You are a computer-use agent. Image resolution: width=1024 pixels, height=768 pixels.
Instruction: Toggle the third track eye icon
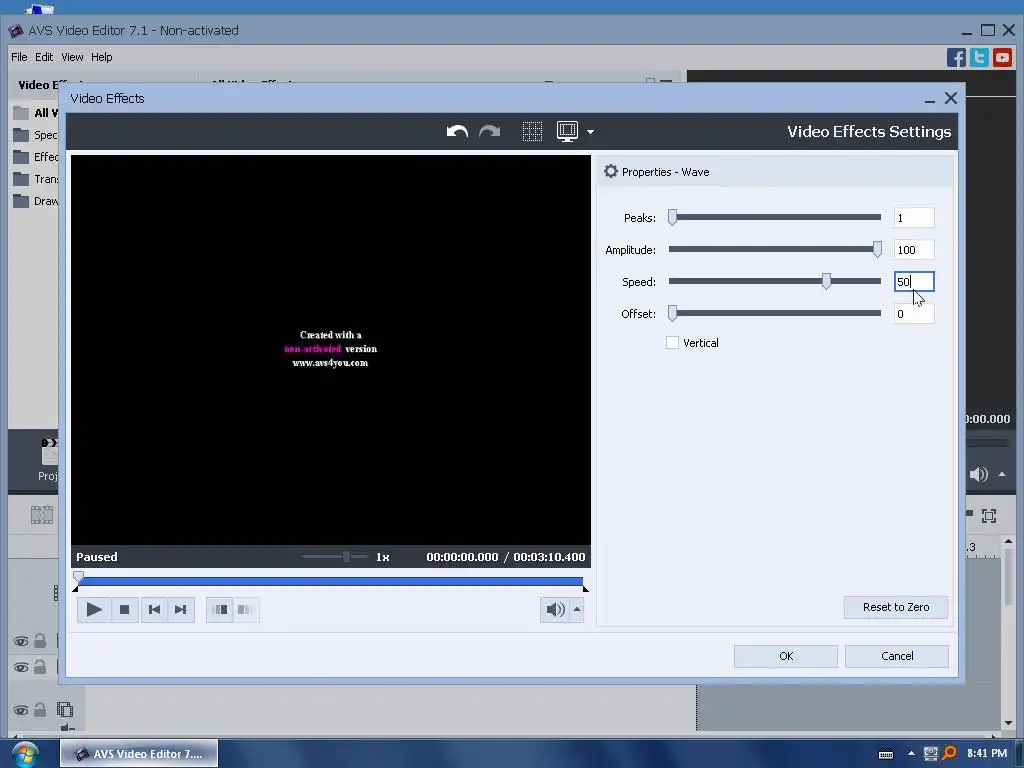pyautogui.click(x=21, y=711)
